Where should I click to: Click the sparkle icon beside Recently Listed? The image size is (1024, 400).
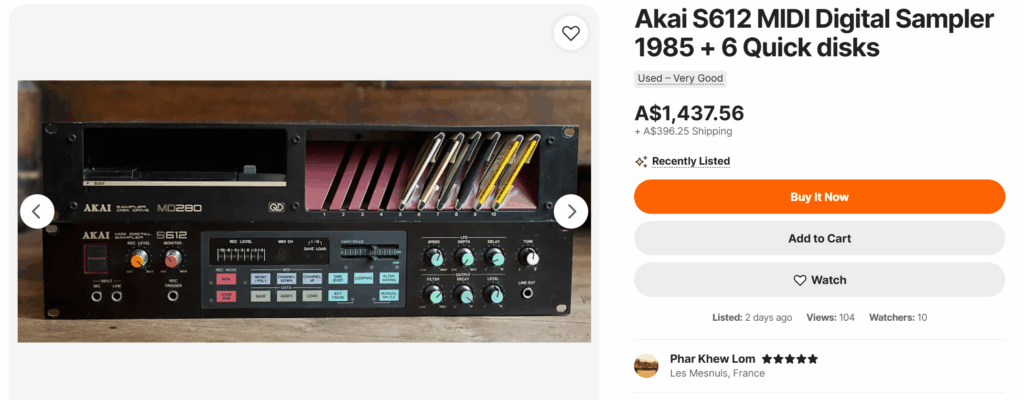coord(641,161)
